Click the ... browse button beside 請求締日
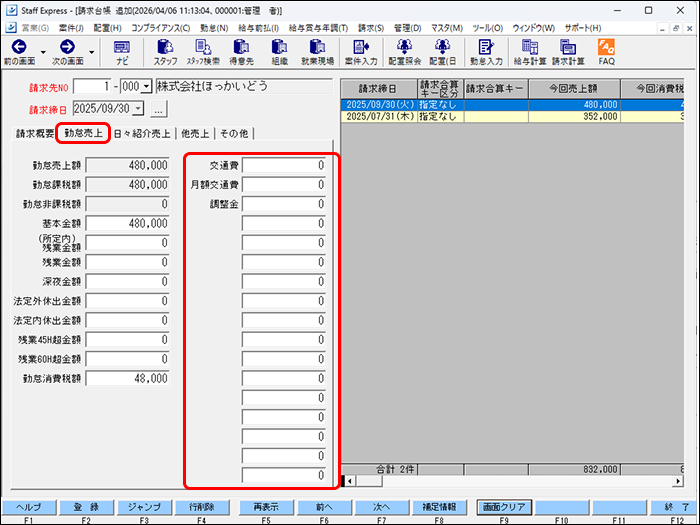700x525 pixels. (x=158, y=108)
